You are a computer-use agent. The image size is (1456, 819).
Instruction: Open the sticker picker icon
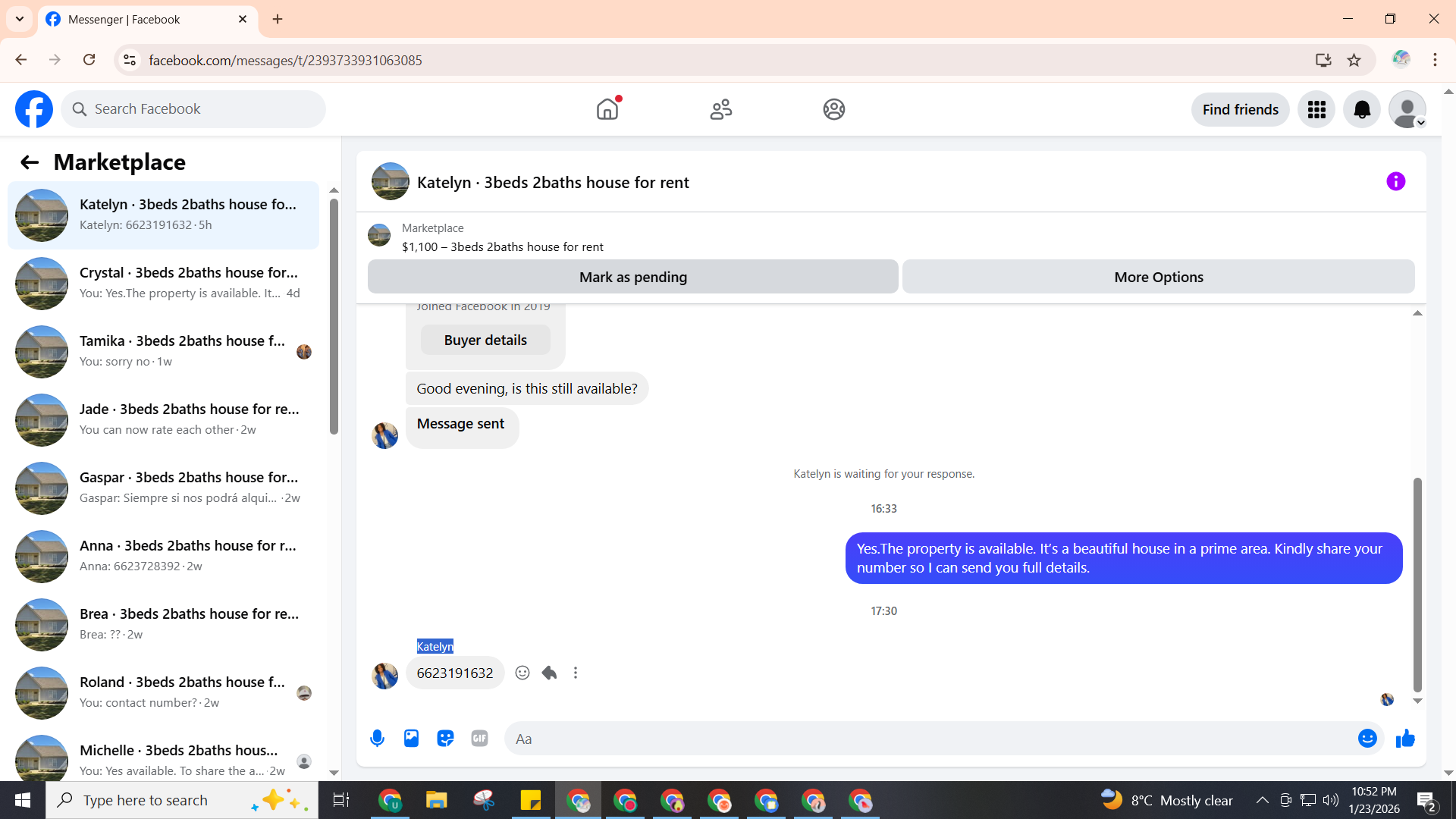click(445, 739)
